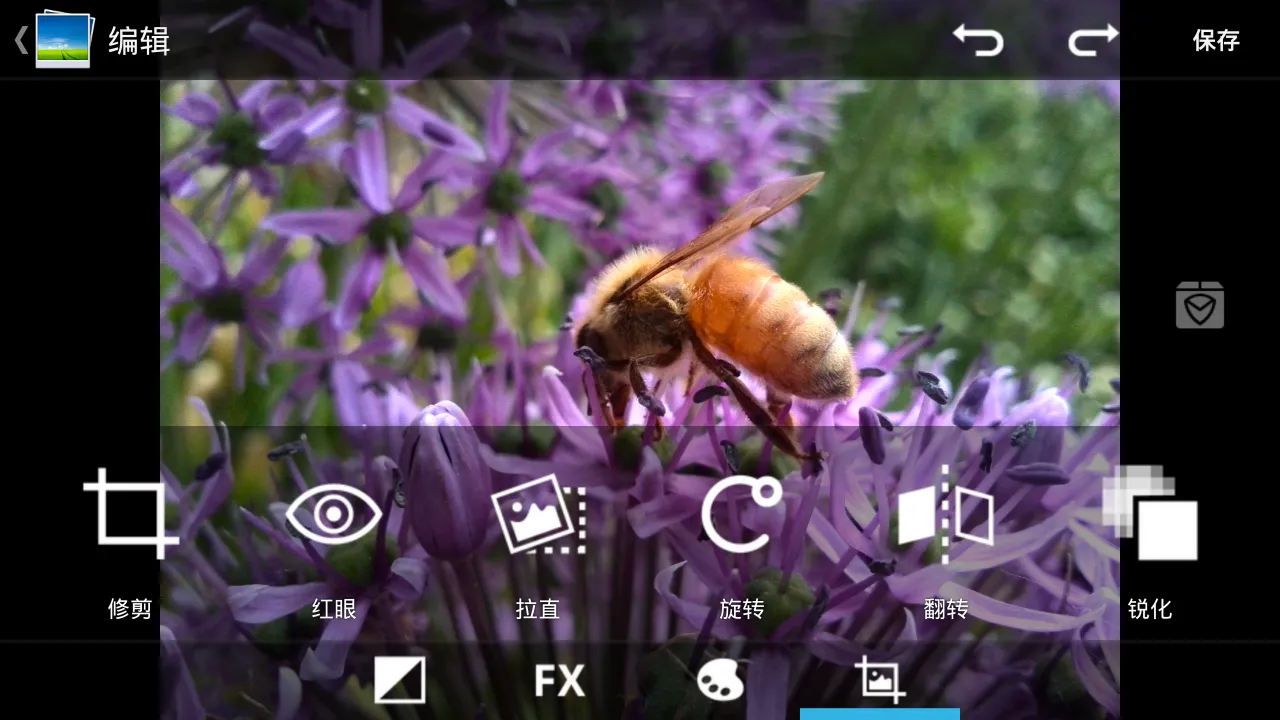Tap the 修剪 label
Screen dimensions: 1280x720
click(130, 608)
